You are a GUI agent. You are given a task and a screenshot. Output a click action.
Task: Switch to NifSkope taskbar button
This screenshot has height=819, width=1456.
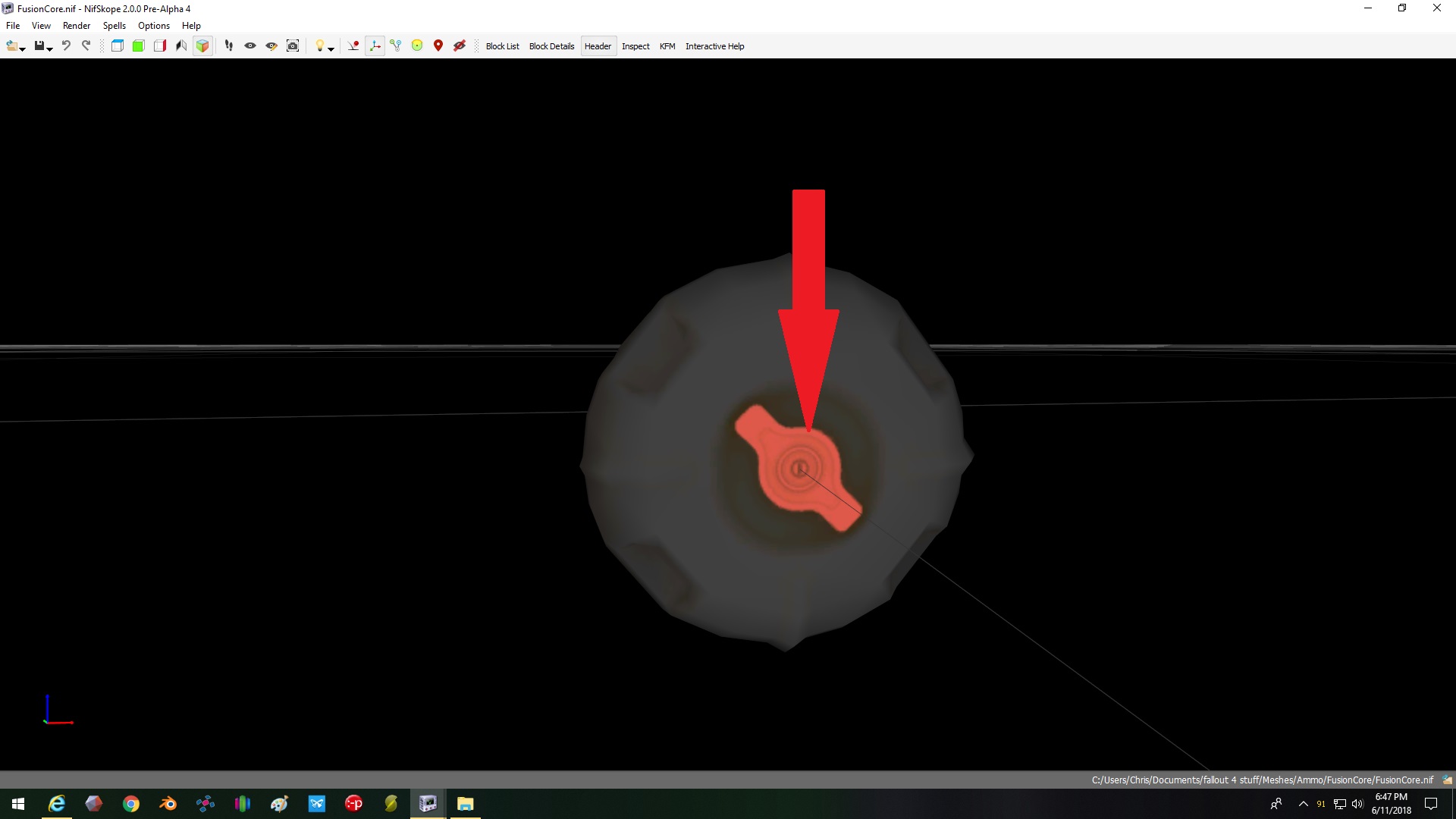[x=428, y=804]
